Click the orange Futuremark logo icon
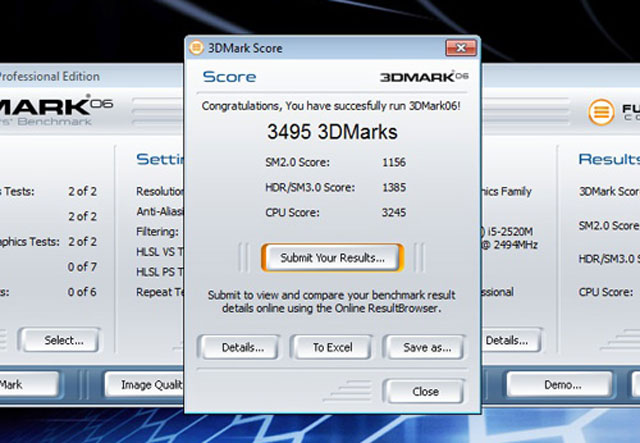The width and height of the screenshot is (640, 443). (x=601, y=112)
